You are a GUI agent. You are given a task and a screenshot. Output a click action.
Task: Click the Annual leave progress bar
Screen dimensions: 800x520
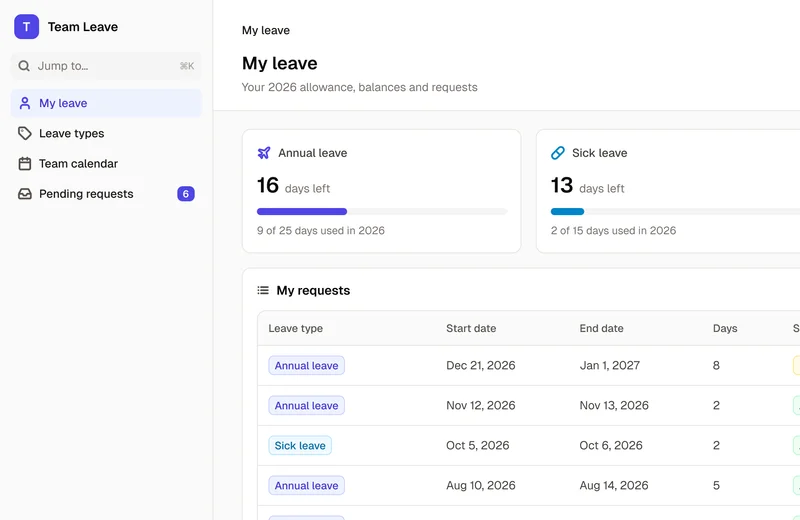click(382, 211)
